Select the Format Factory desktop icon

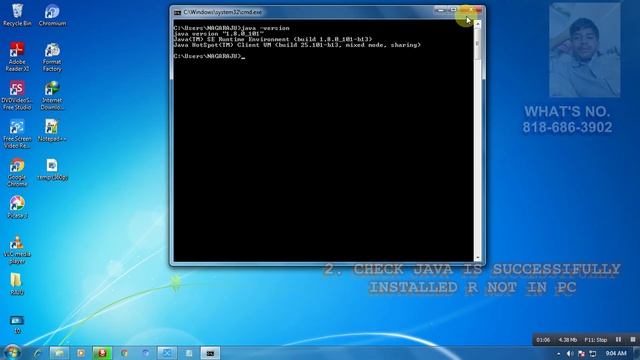pos(52,57)
